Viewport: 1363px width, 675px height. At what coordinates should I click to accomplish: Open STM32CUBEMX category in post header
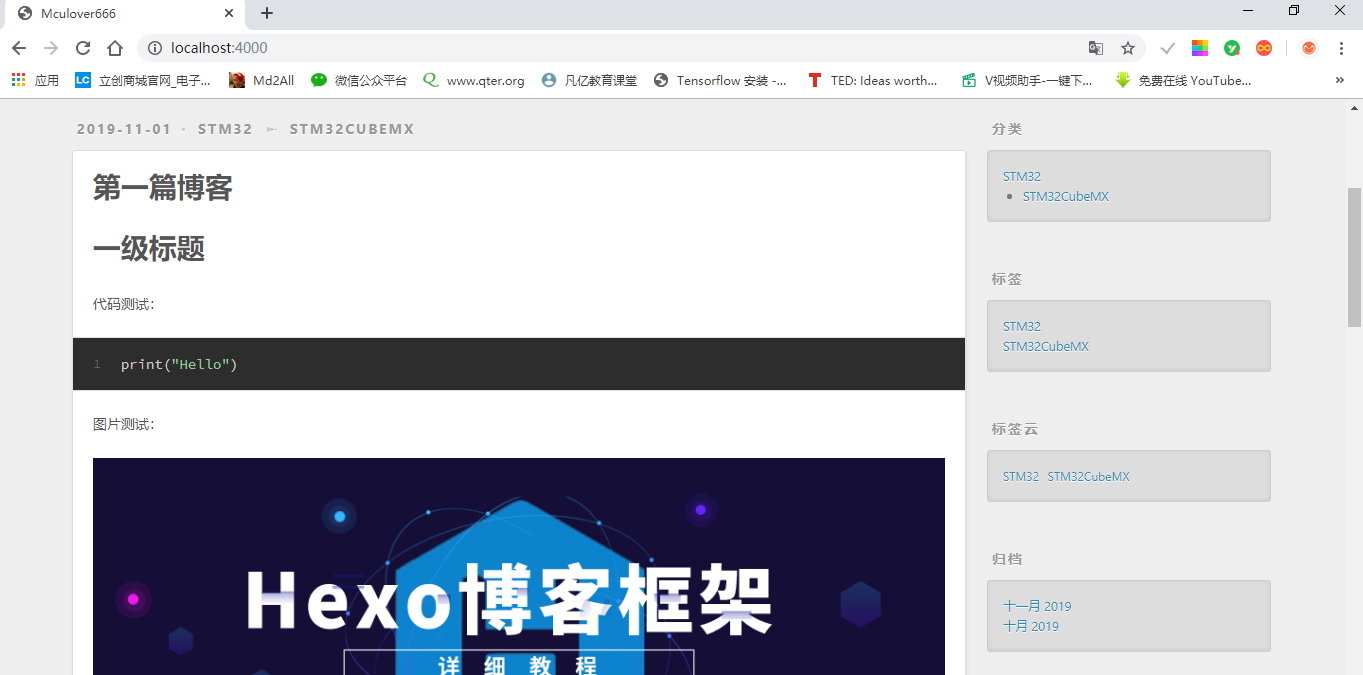point(352,129)
